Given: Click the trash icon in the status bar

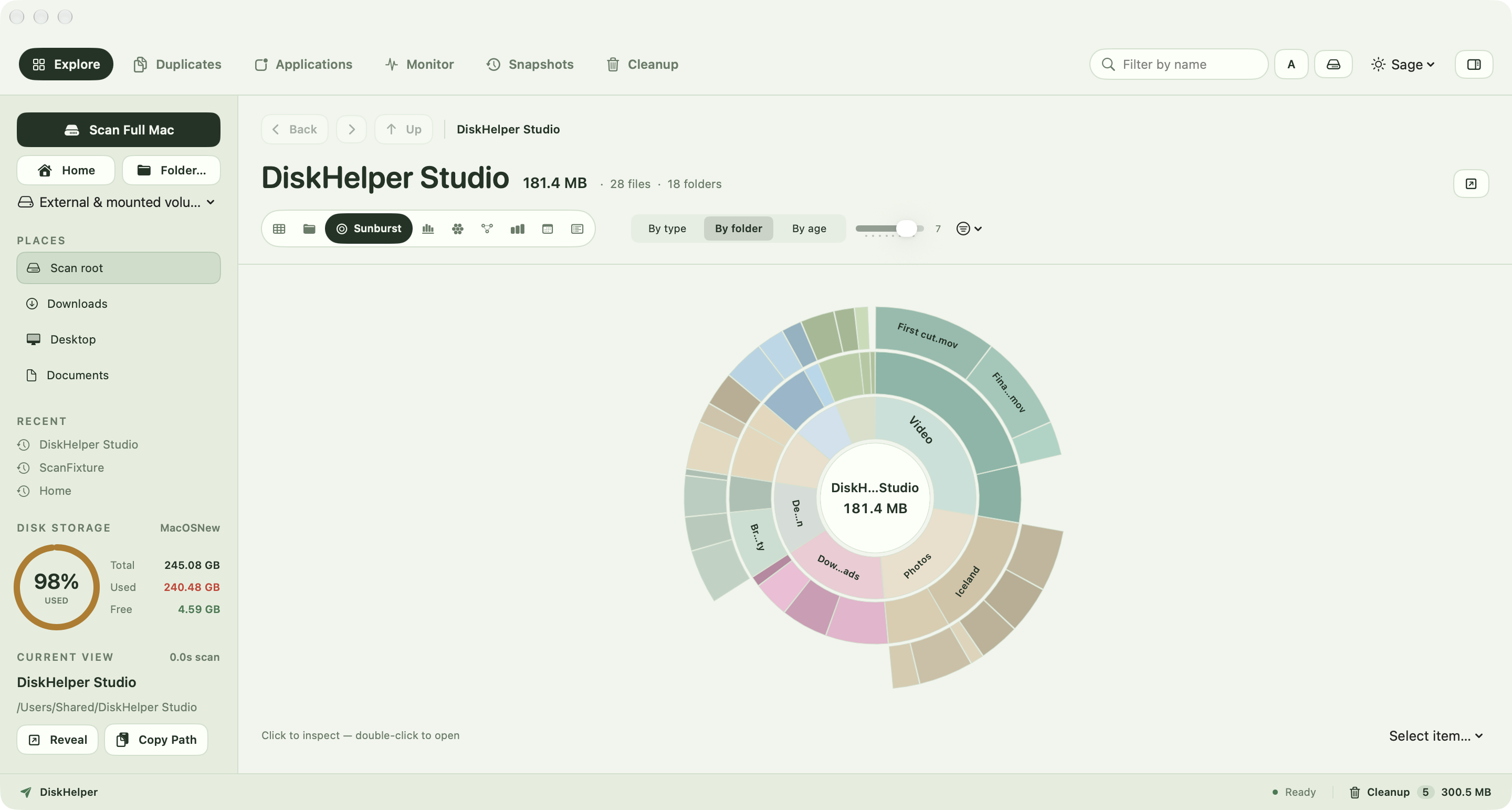Looking at the screenshot, I should click(x=1354, y=792).
